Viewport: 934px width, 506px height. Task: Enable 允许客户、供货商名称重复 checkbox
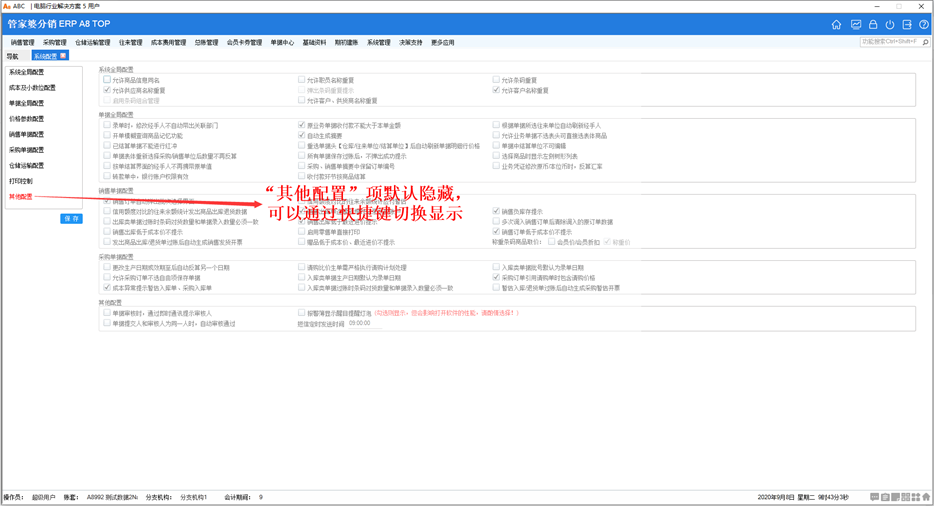(x=302, y=100)
